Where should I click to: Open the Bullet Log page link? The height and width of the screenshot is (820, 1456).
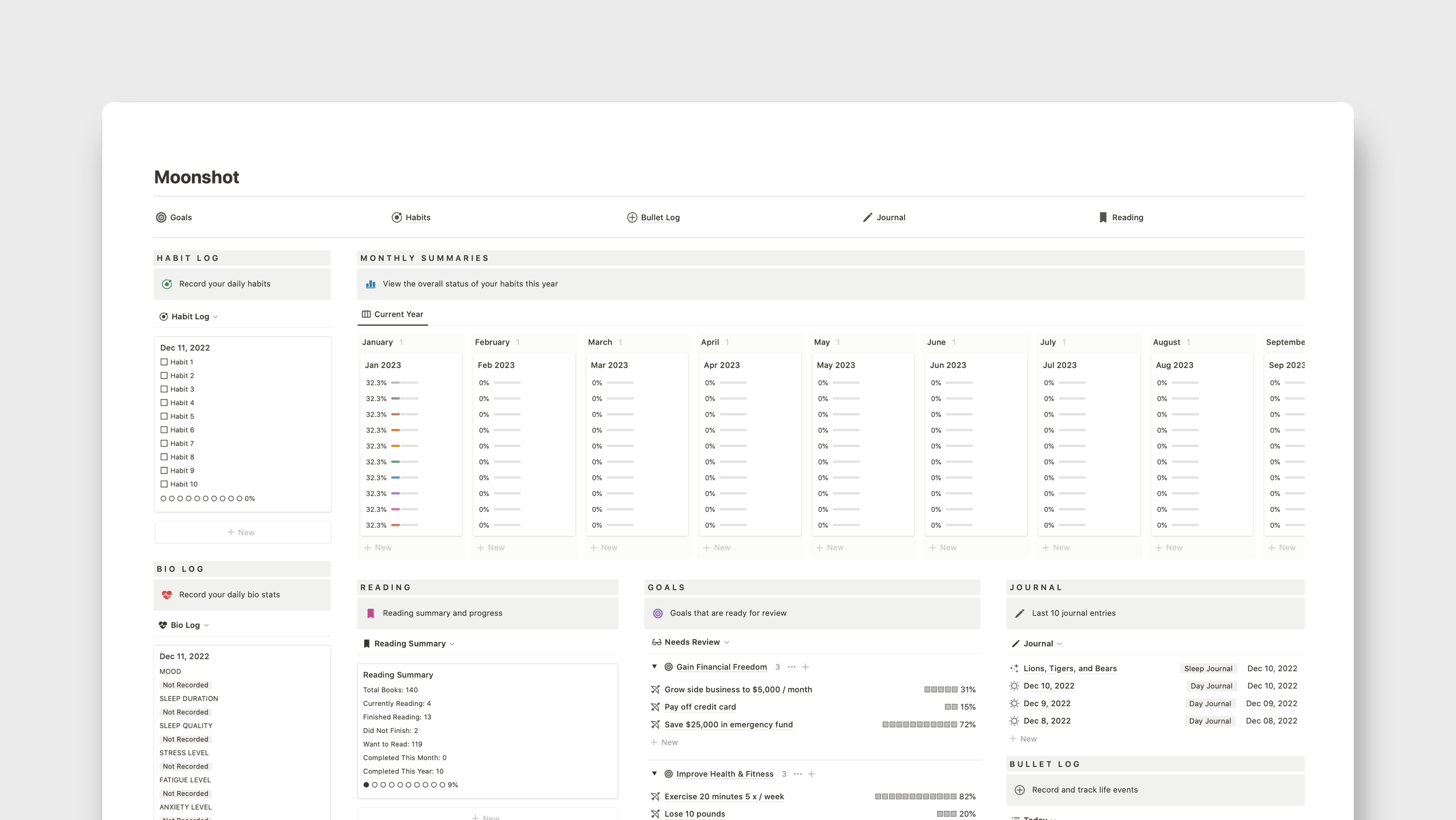tap(660, 218)
